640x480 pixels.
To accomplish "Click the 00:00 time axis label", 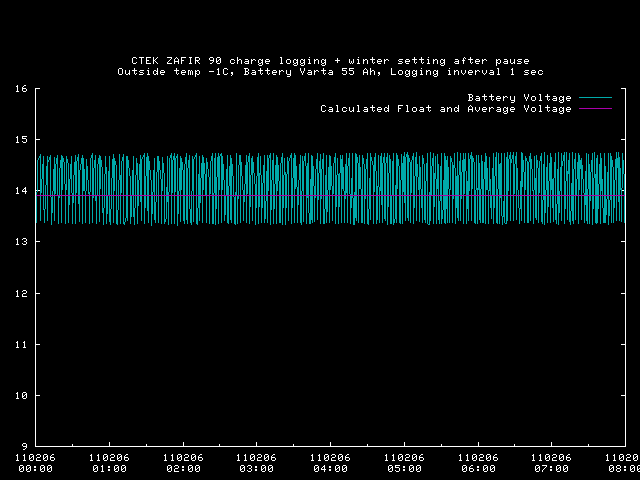I will tap(36, 468).
